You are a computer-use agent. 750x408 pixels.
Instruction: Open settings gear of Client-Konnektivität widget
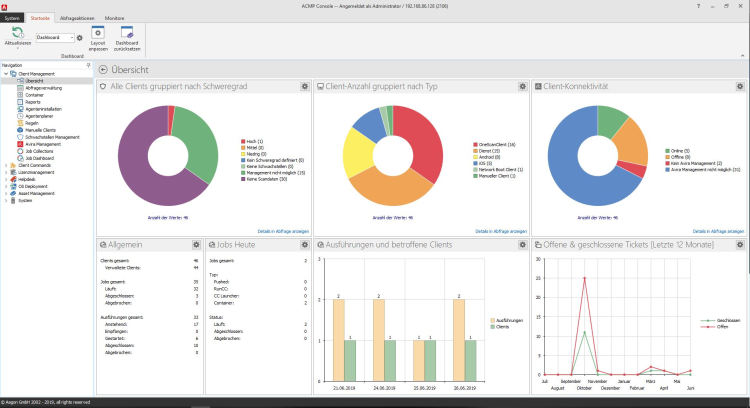[x=739, y=88]
